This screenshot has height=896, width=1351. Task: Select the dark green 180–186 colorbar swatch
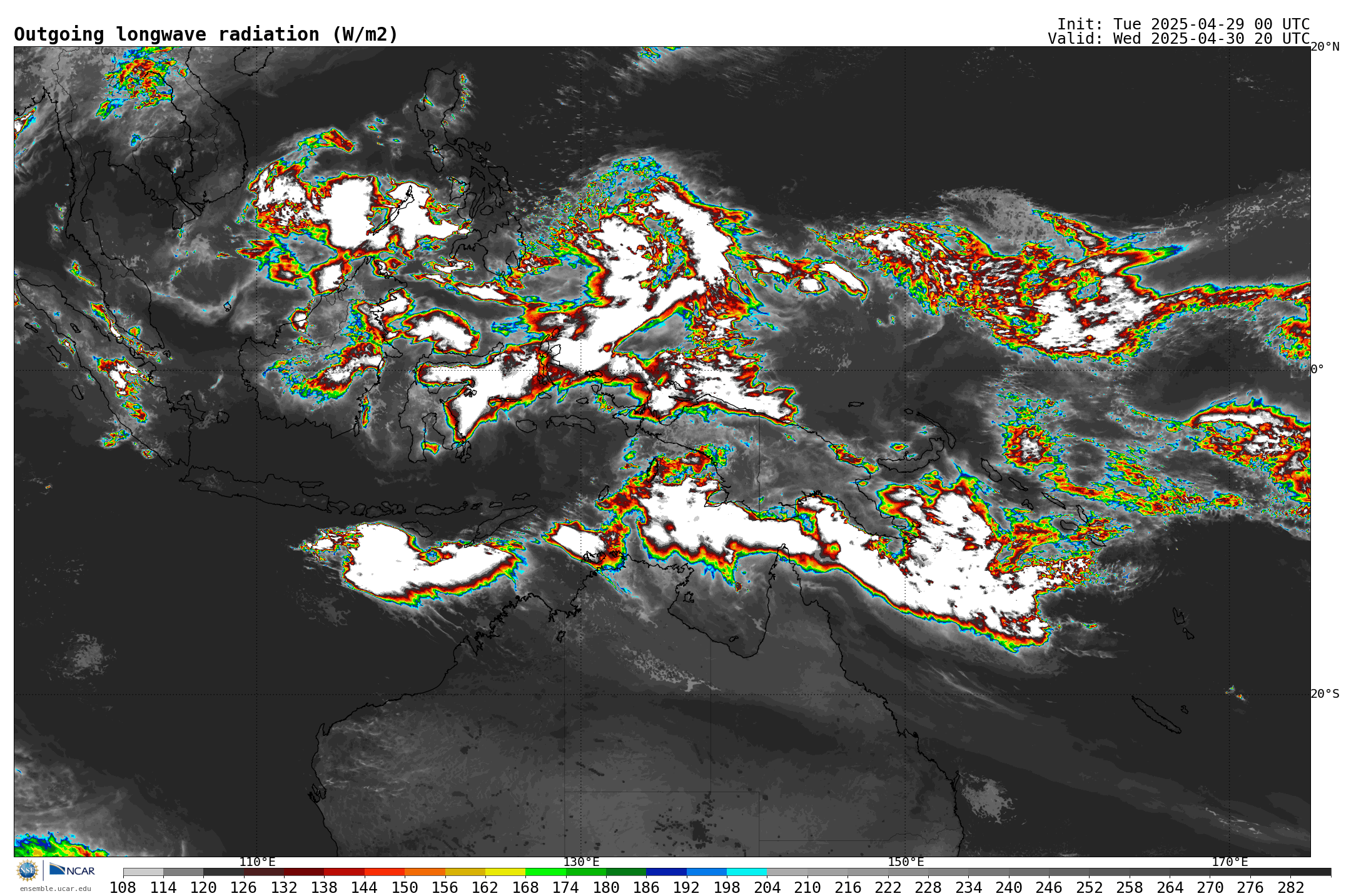626,872
